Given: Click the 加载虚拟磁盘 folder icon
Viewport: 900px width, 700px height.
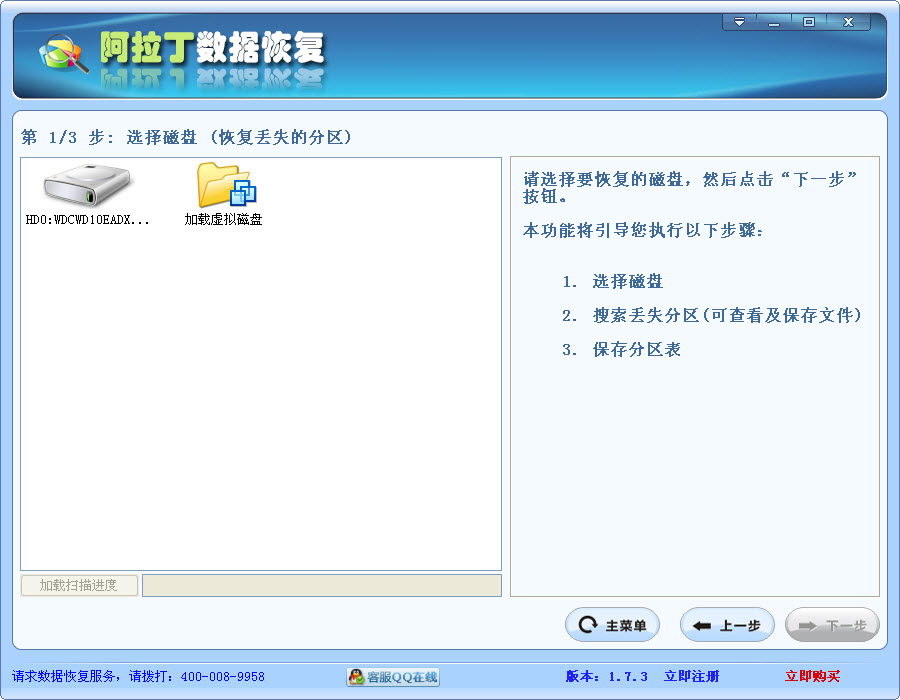Looking at the screenshot, I should click(224, 187).
